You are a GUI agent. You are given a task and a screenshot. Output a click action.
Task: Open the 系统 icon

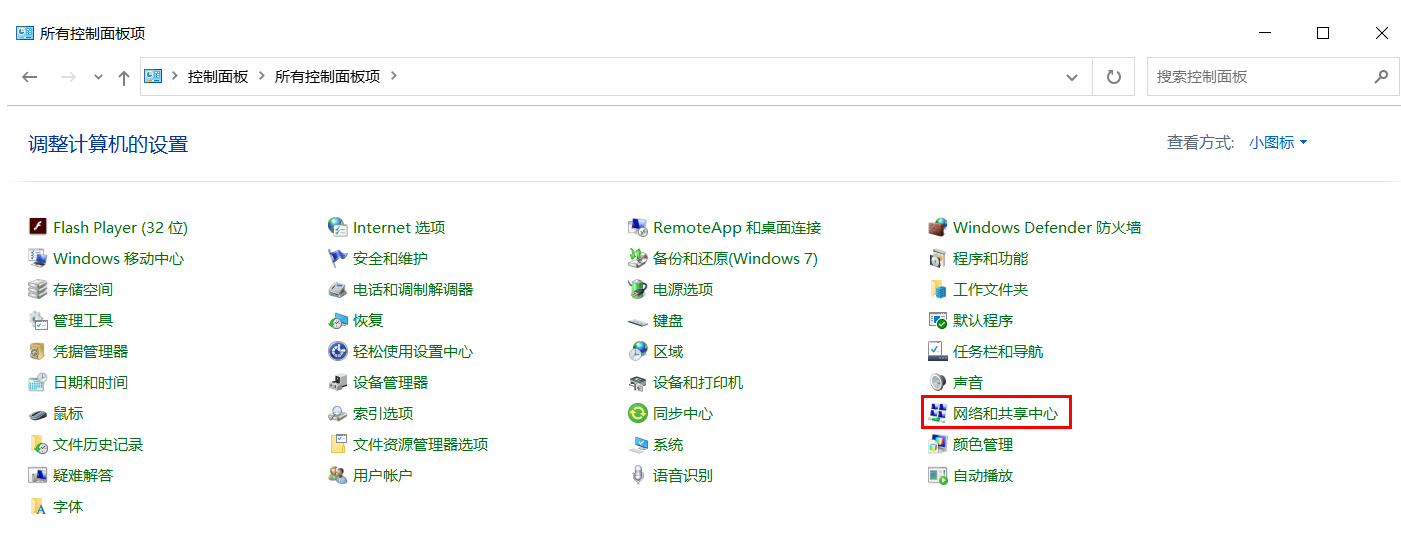click(638, 444)
